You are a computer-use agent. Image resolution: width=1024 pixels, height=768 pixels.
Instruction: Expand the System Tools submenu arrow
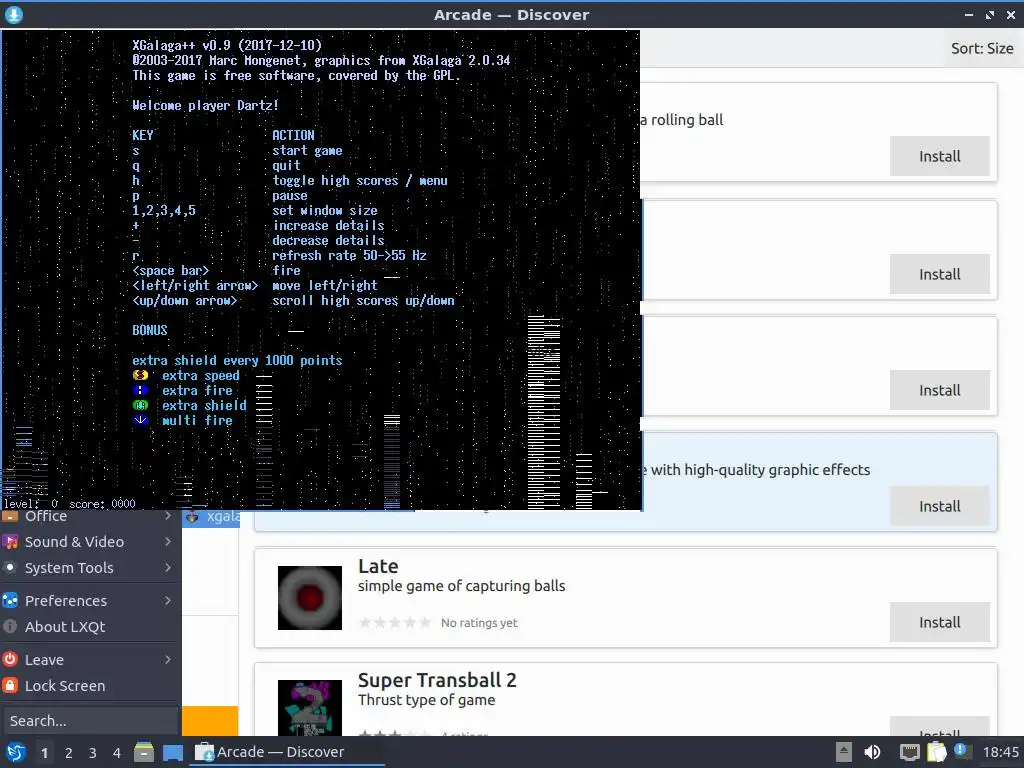click(x=168, y=568)
